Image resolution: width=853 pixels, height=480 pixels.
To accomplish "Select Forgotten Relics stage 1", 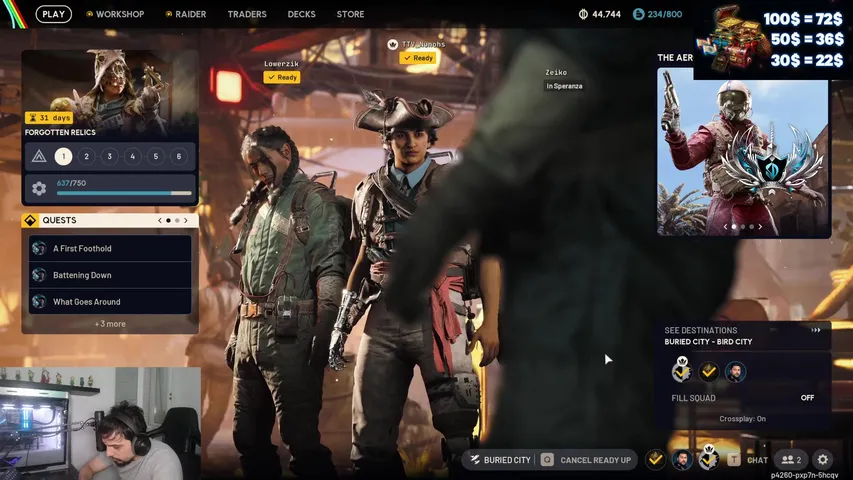I will coord(63,157).
